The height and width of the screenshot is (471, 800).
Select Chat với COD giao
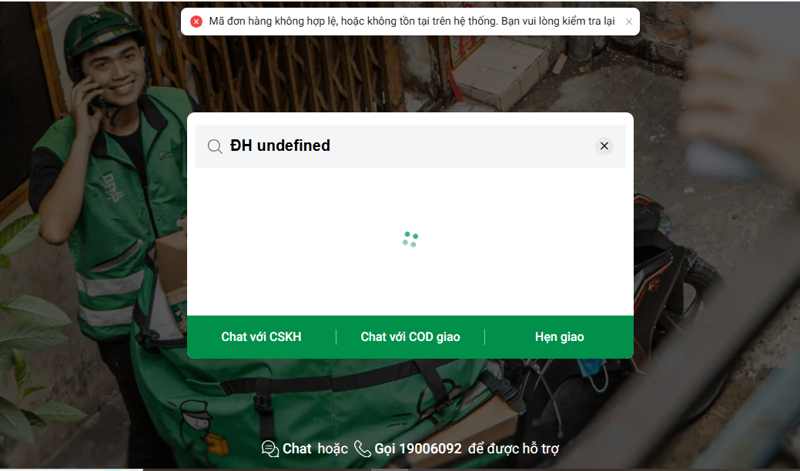pyautogui.click(x=410, y=337)
